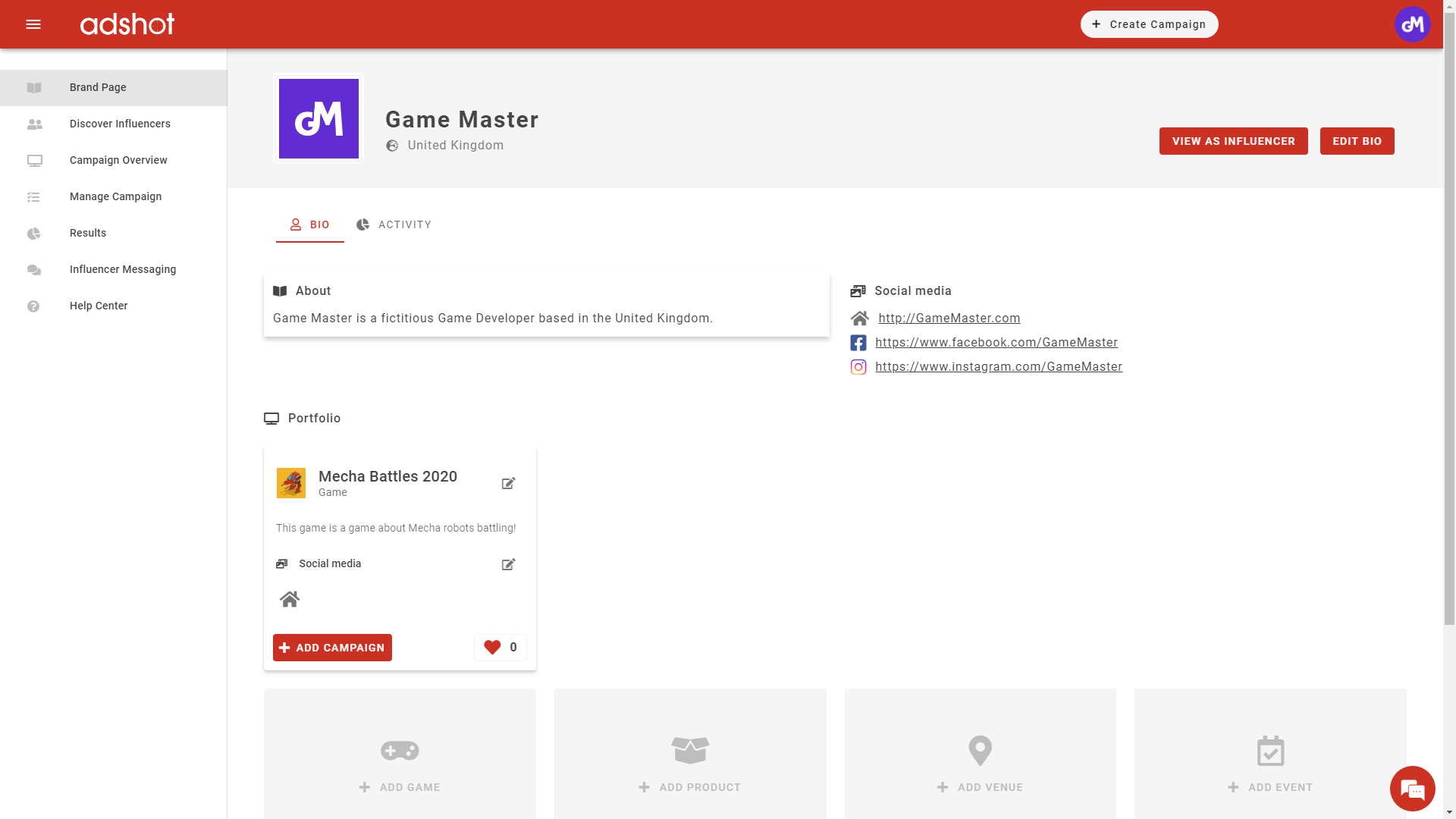The height and width of the screenshot is (819, 1456).
Task: Click the Game Master heading
Action: coord(462,120)
